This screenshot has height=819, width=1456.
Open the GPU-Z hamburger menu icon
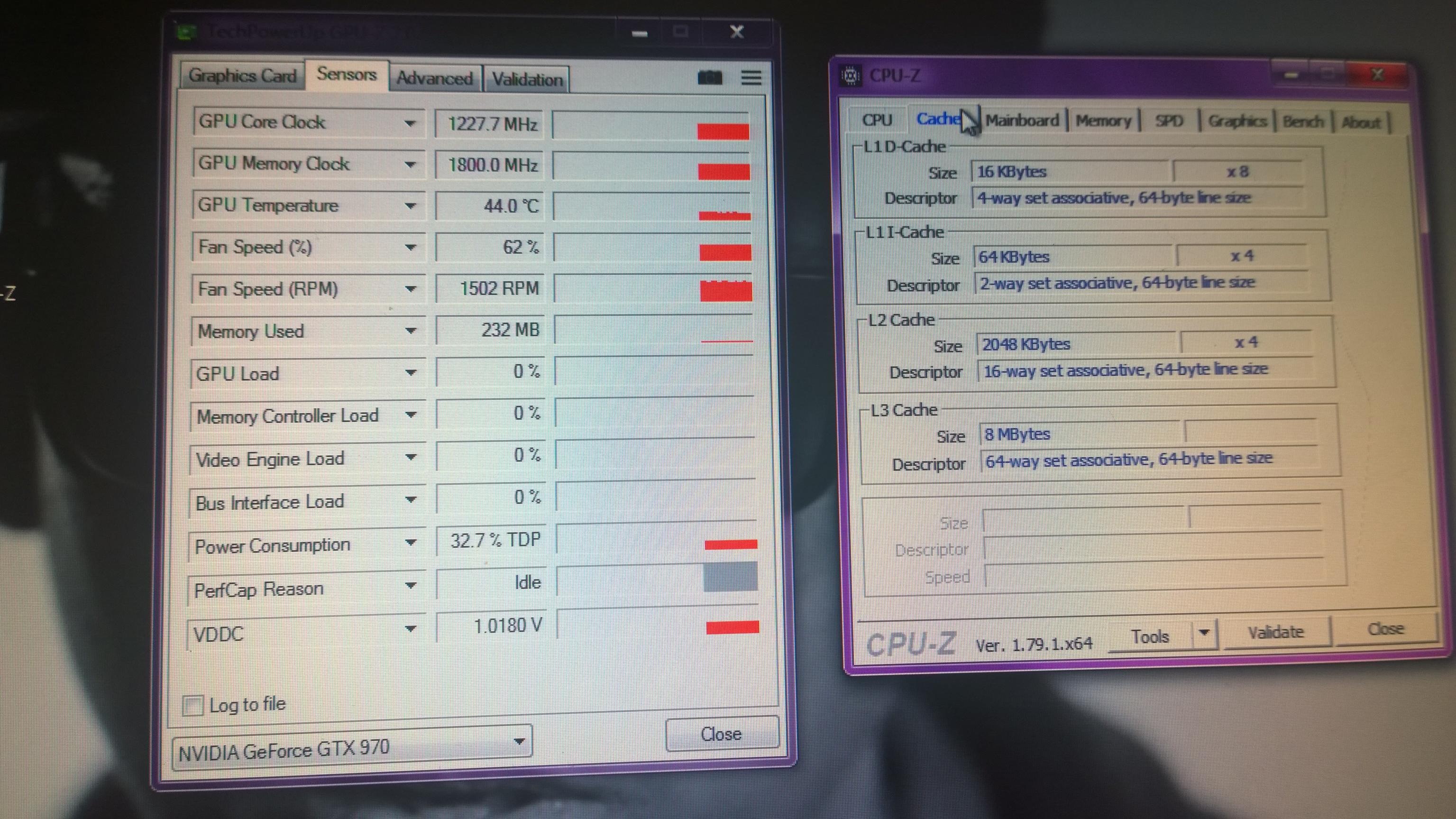tap(751, 77)
